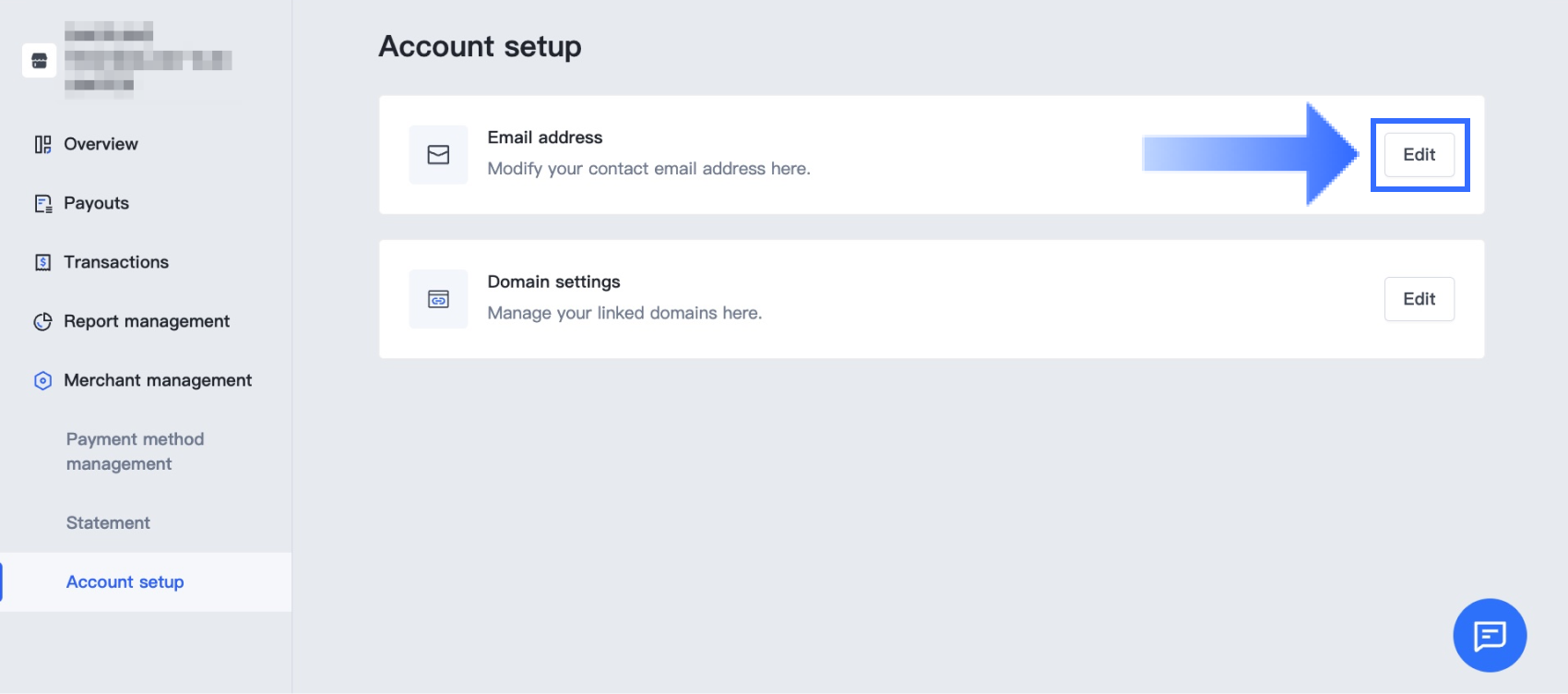The width and height of the screenshot is (1568, 694).
Task: Open the Overview page
Action: [101, 144]
